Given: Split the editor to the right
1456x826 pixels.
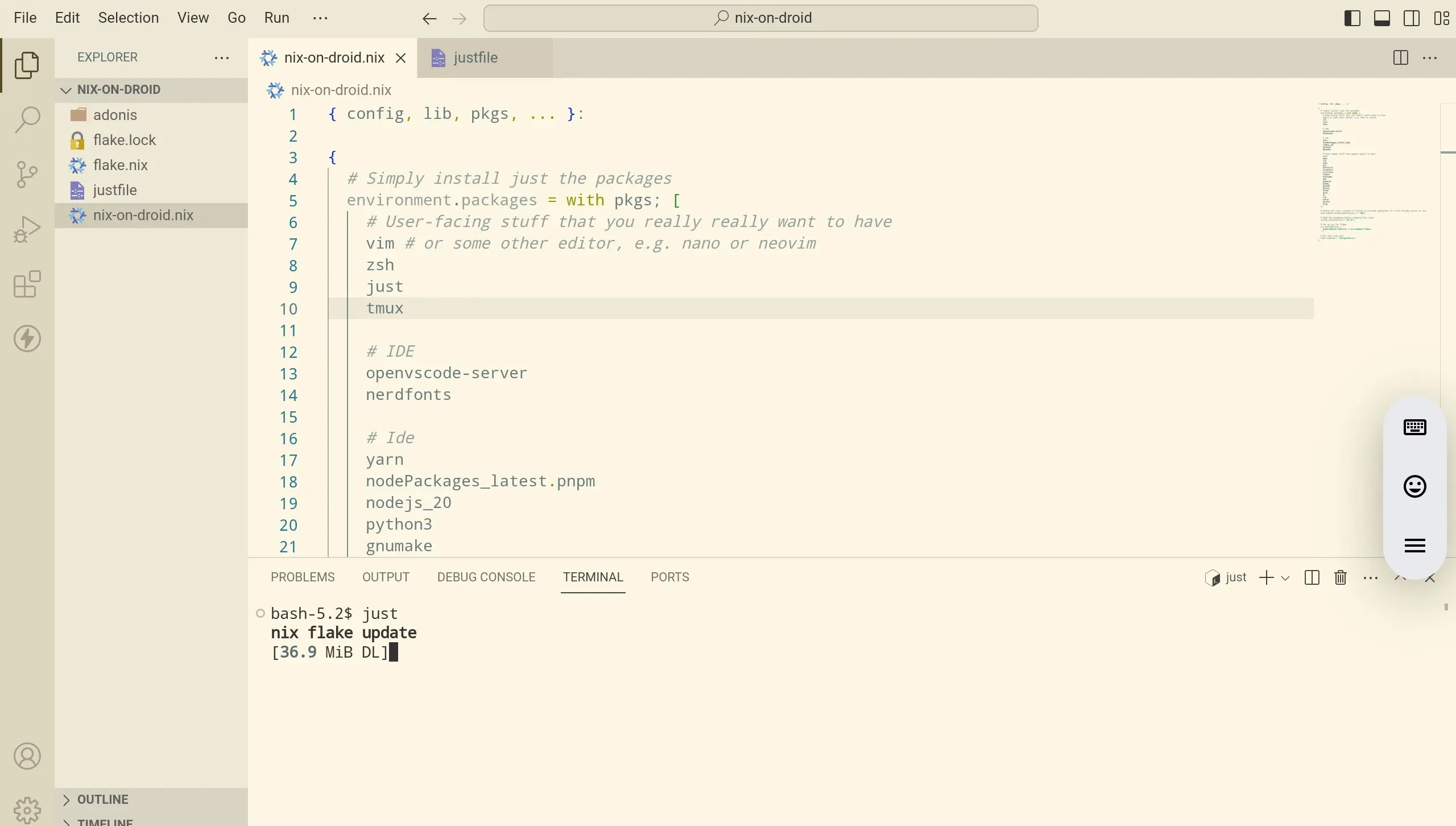Looking at the screenshot, I should coord(1400,57).
